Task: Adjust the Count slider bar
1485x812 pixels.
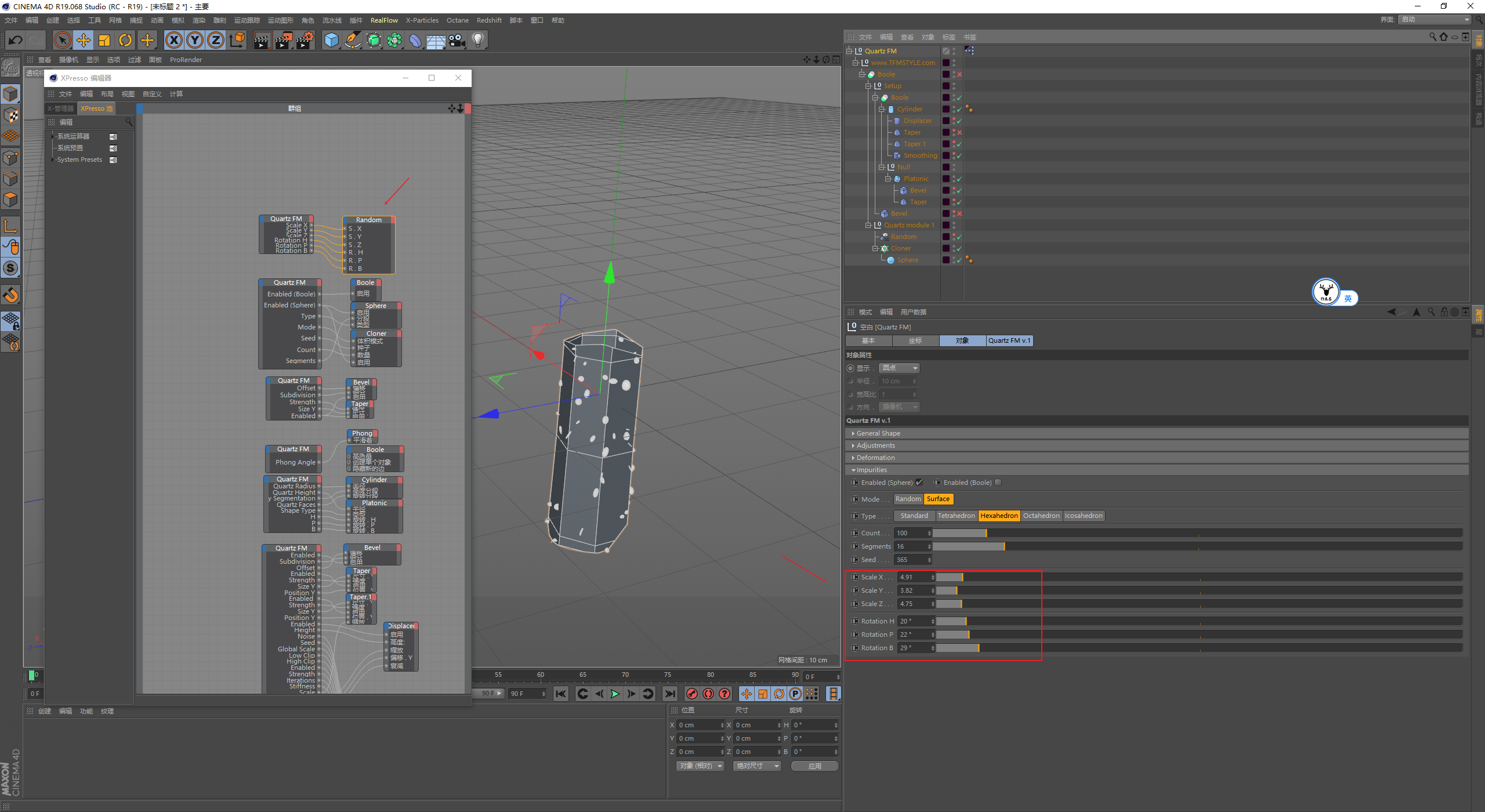Action: point(986,533)
